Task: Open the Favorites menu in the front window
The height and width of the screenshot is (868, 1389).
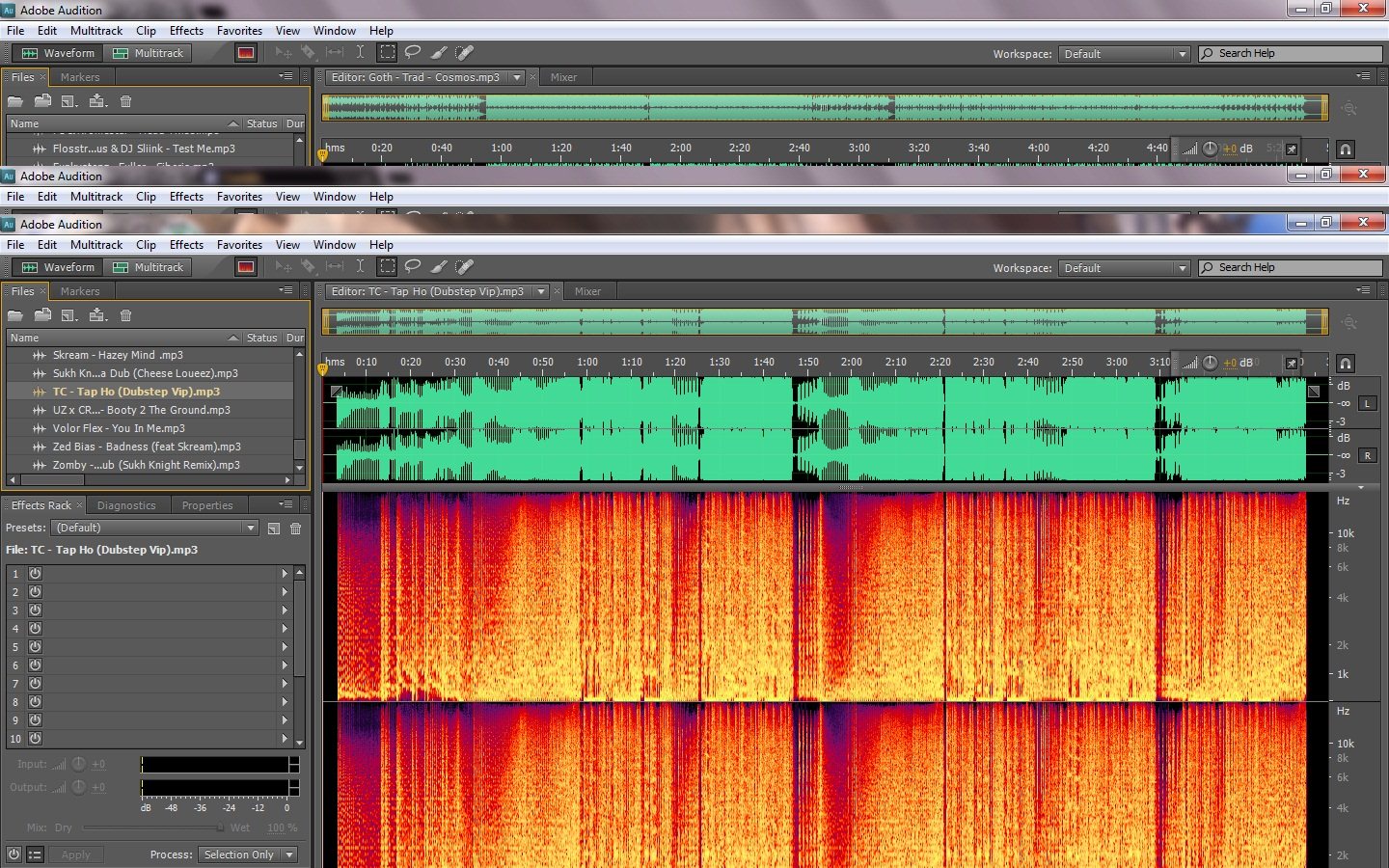Action: tap(239, 245)
